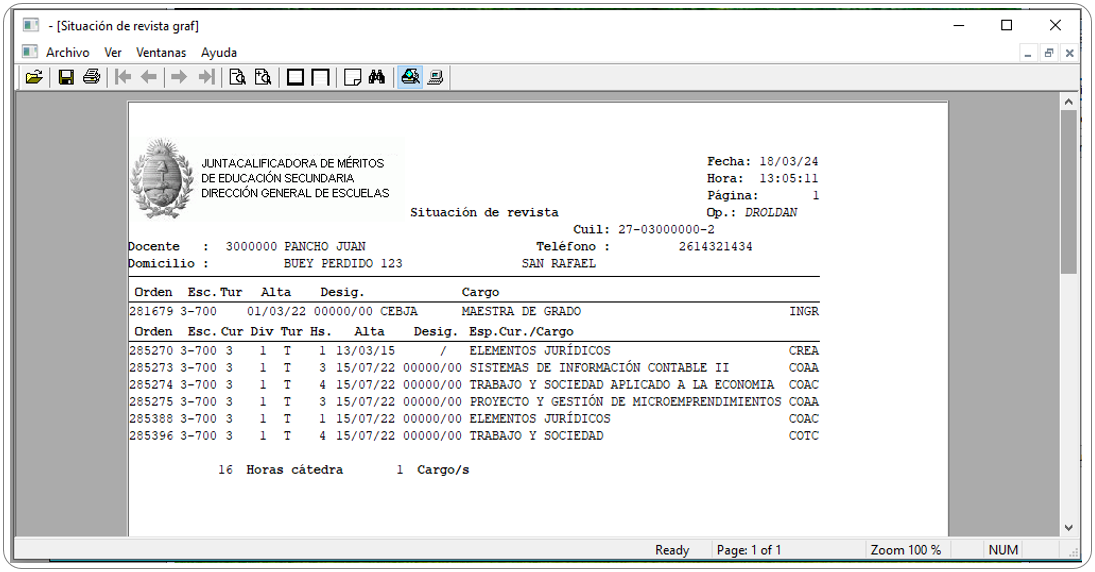This screenshot has height=572, width=1095.
Task: Click the document icon beside the Archivo menu
Action: click(x=29, y=52)
